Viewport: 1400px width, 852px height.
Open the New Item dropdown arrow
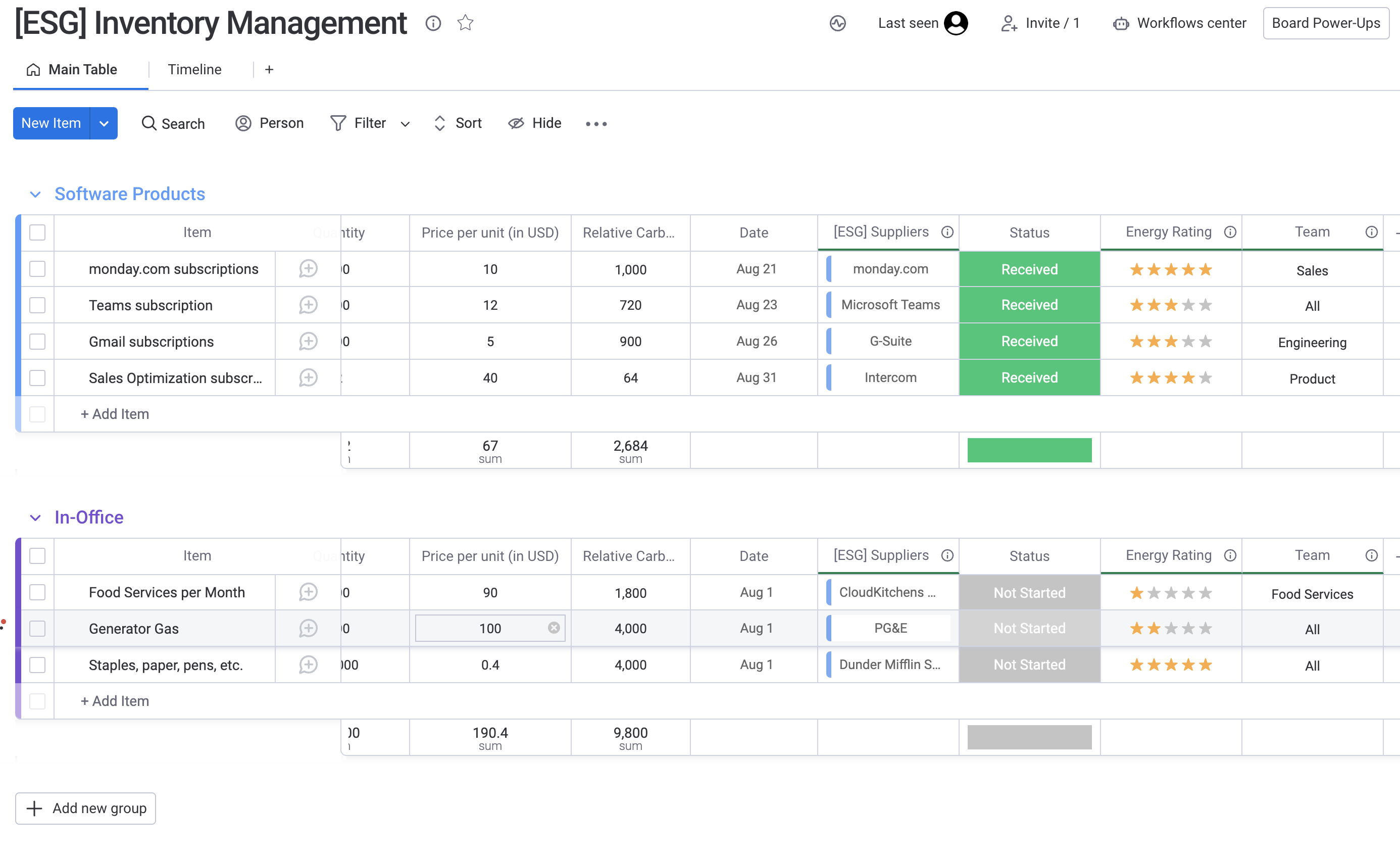point(104,123)
